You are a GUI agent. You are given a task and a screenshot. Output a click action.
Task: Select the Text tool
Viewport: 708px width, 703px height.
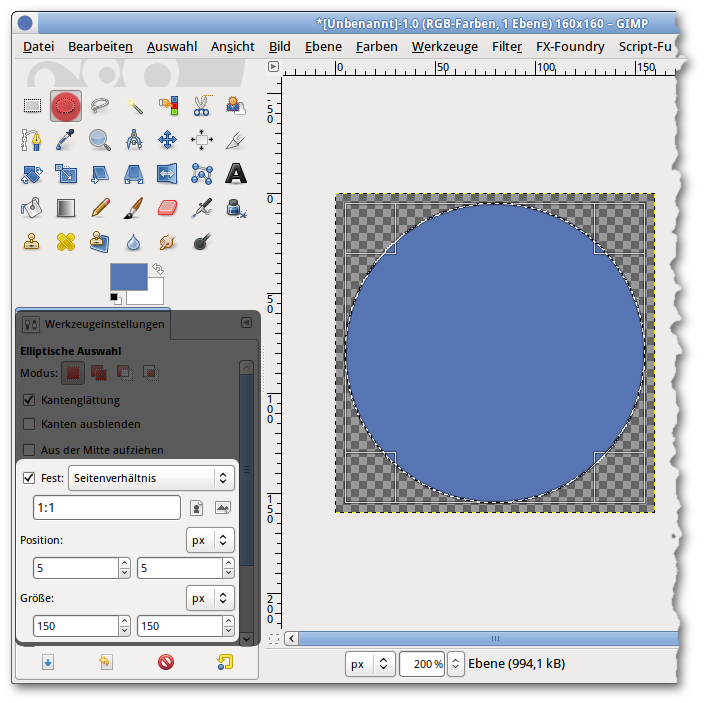point(236,174)
